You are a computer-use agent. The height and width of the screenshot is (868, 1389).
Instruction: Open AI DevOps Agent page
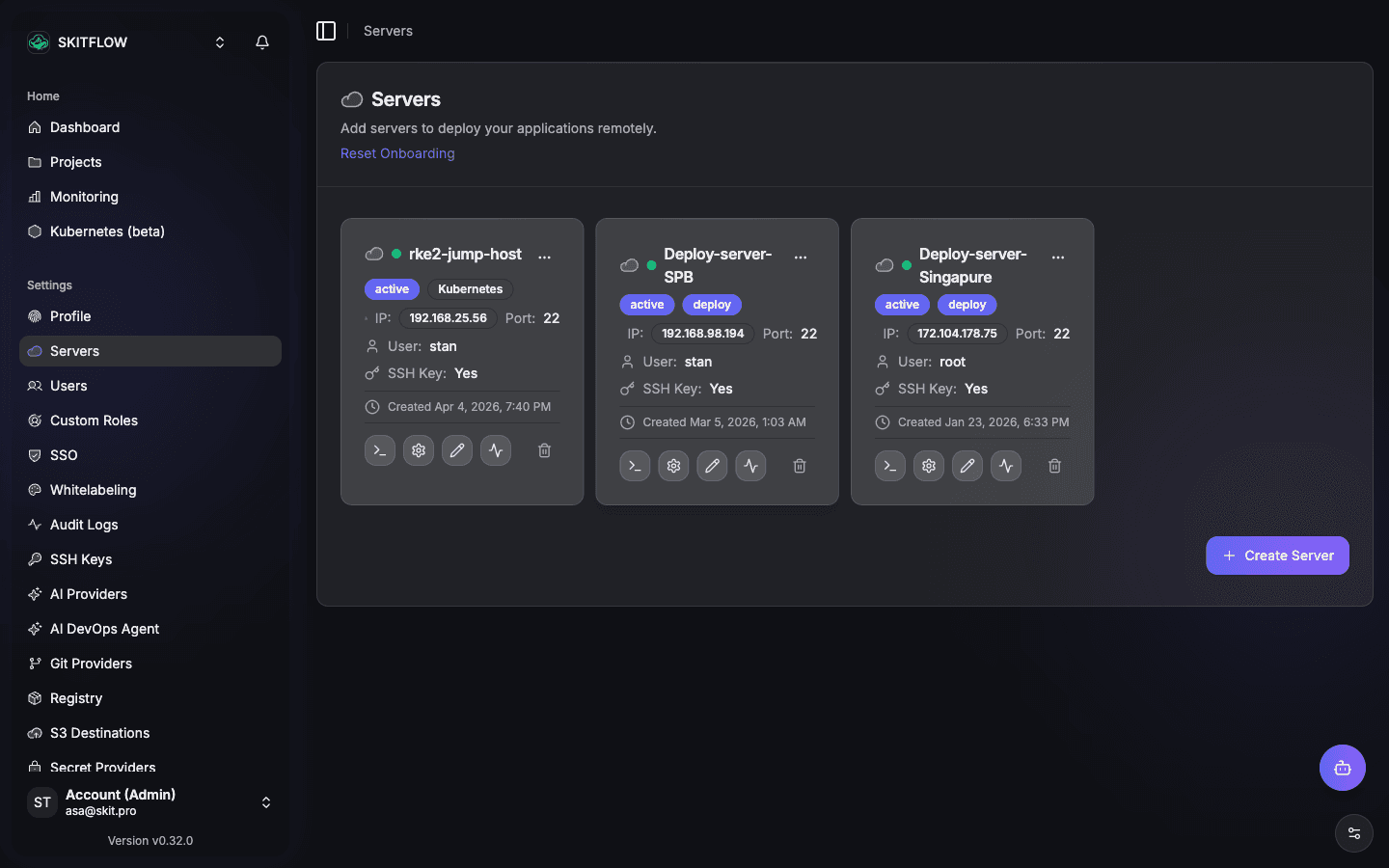click(150, 629)
